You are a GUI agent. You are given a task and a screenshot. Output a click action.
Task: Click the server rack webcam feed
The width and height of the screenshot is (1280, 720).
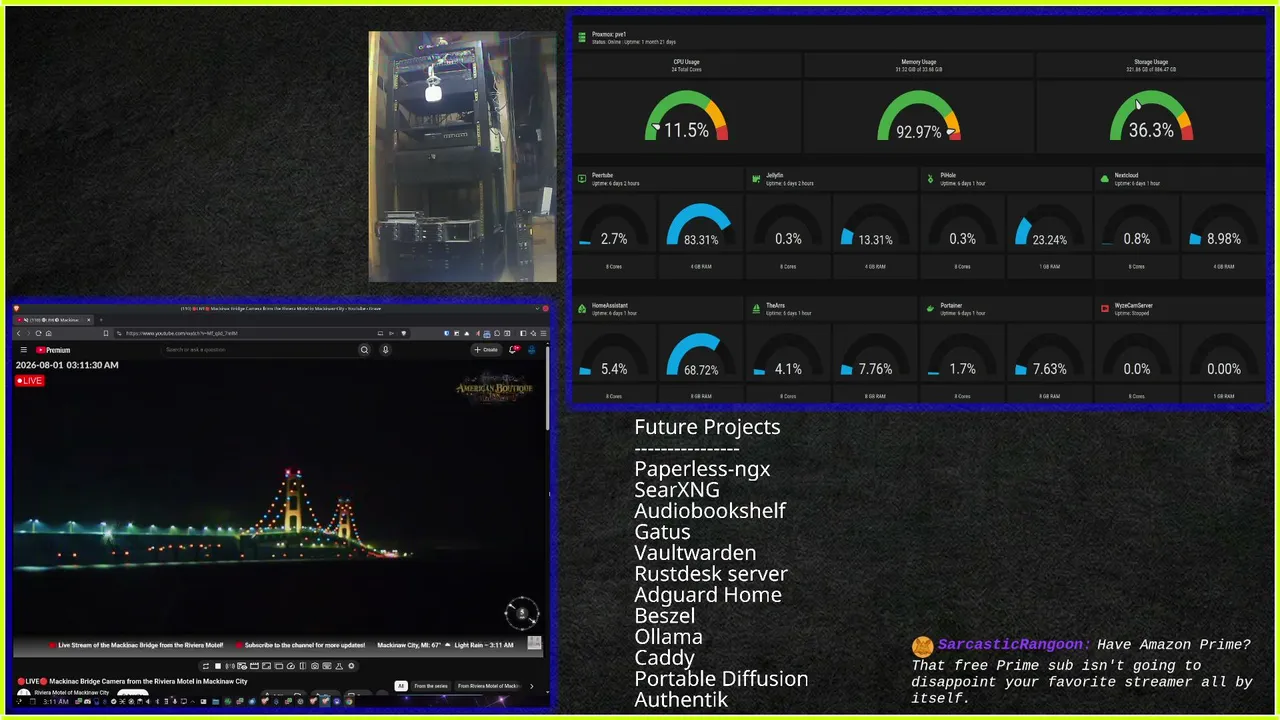coord(462,156)
